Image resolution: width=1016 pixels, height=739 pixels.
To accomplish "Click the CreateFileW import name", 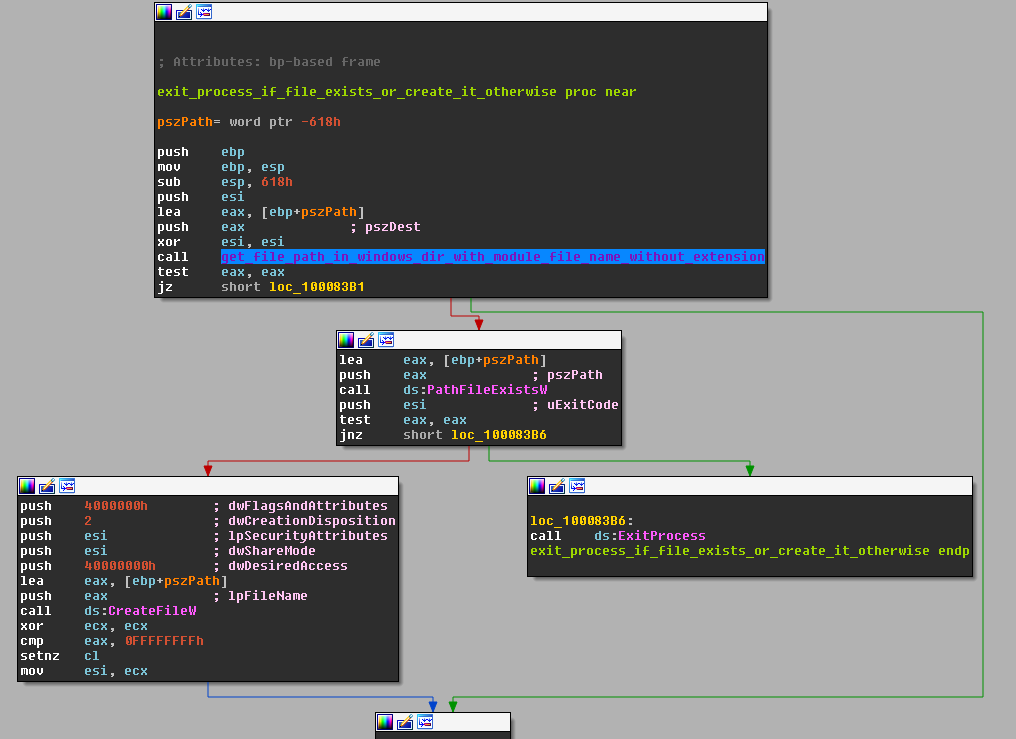I will click(152, 611).
